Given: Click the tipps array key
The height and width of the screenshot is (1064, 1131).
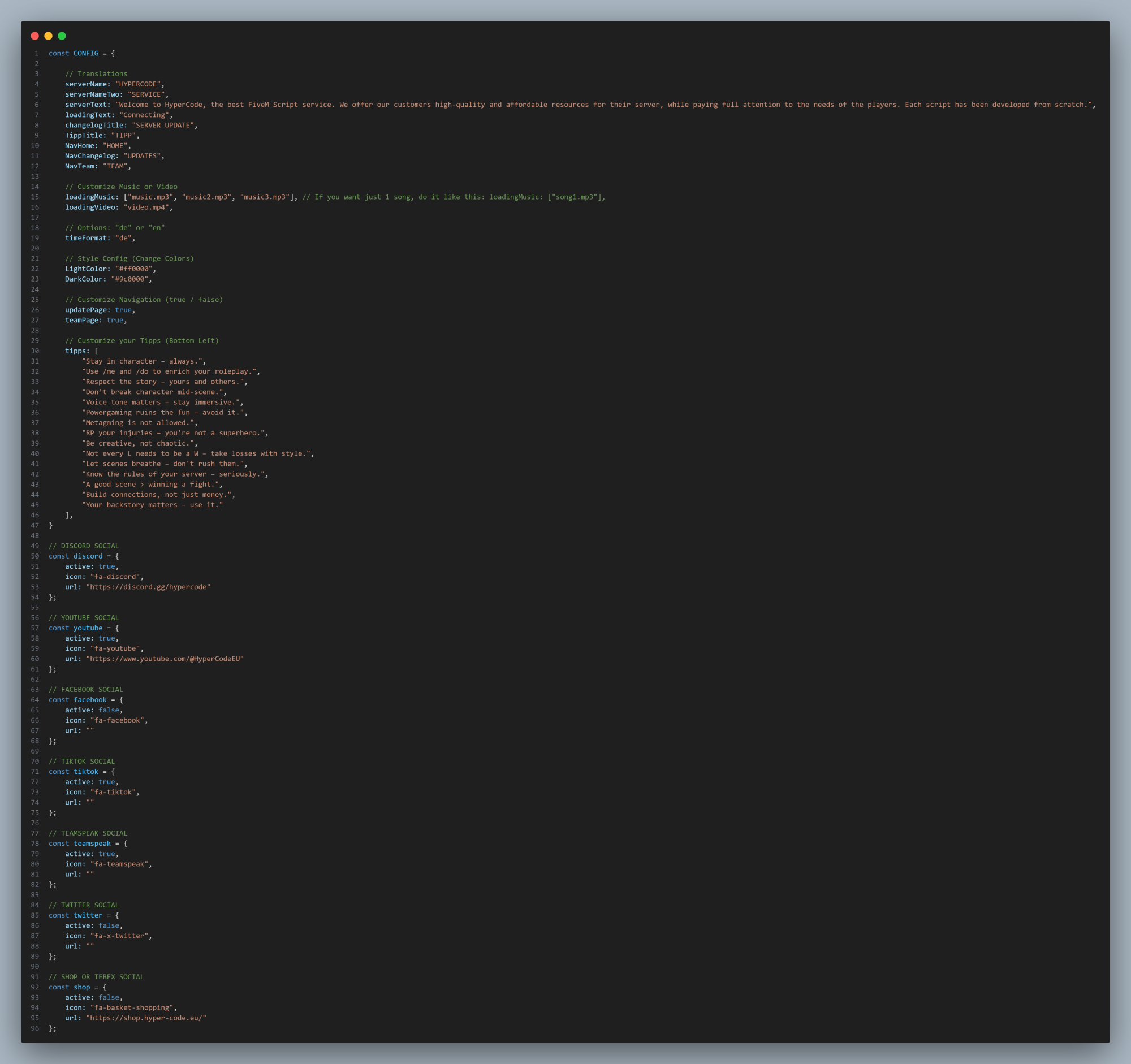Looking at the screenshot, I should pos(76,351).
